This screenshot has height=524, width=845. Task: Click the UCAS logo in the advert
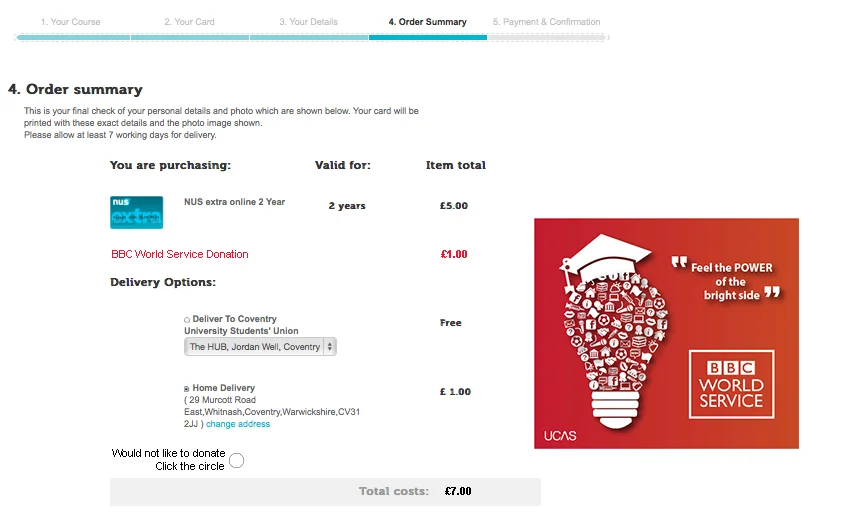point(560,436)
